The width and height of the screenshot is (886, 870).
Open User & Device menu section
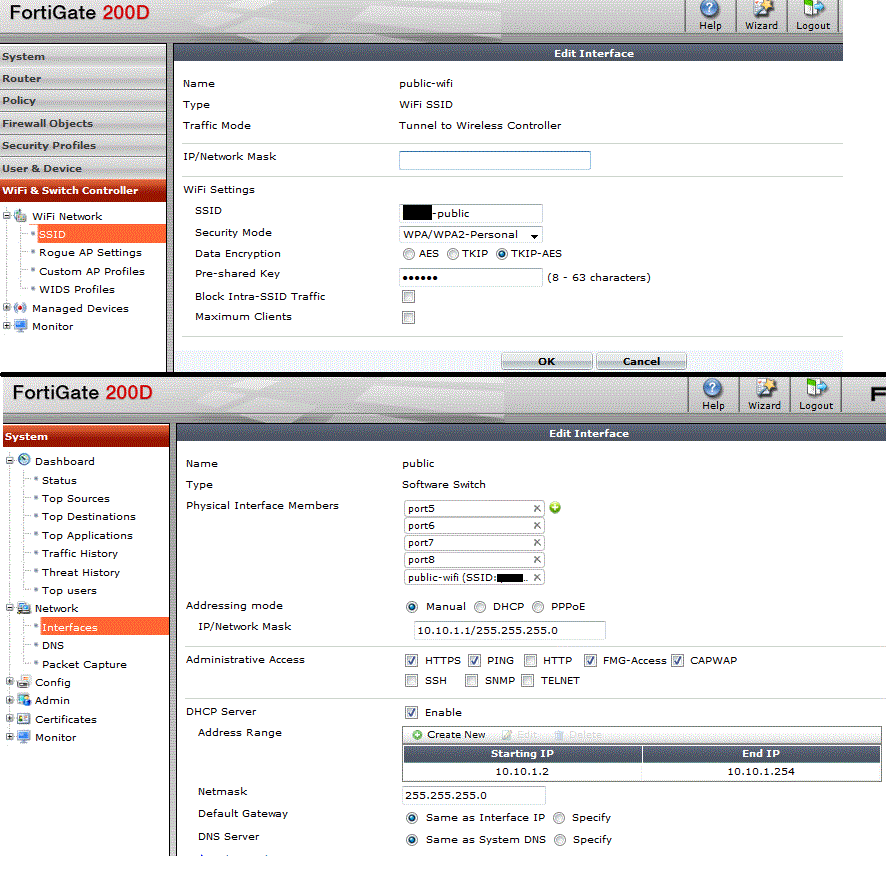click(83, 168)
